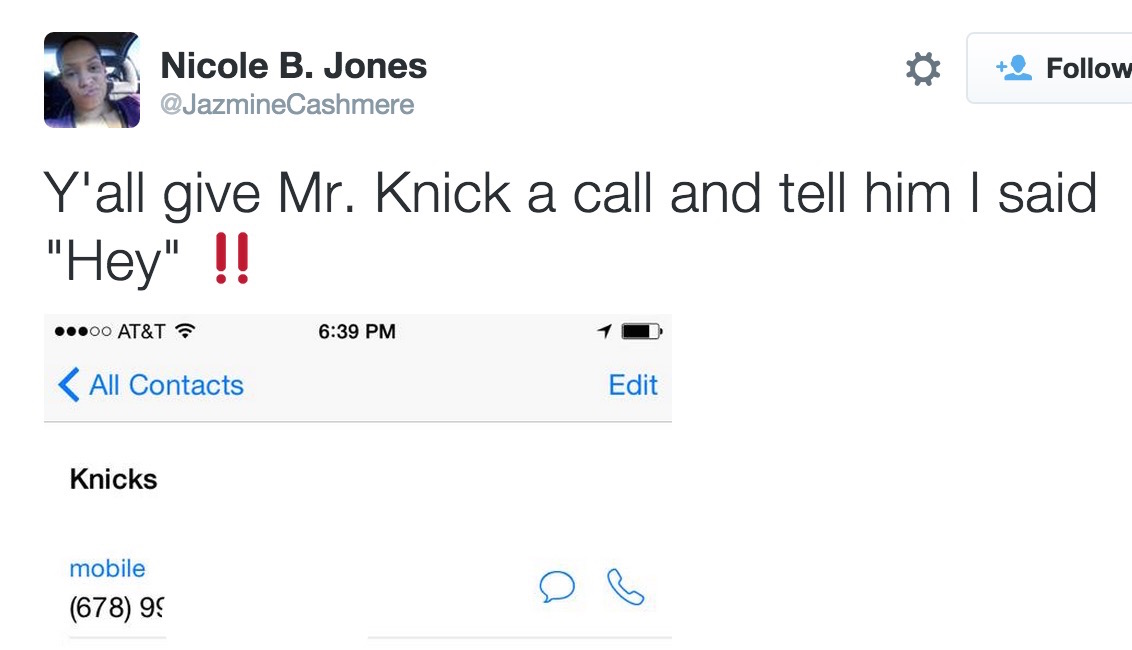Click the back chevron before All Contacts
The width and height of the screenshot is (1132, 650).
(x=68, y=385)
